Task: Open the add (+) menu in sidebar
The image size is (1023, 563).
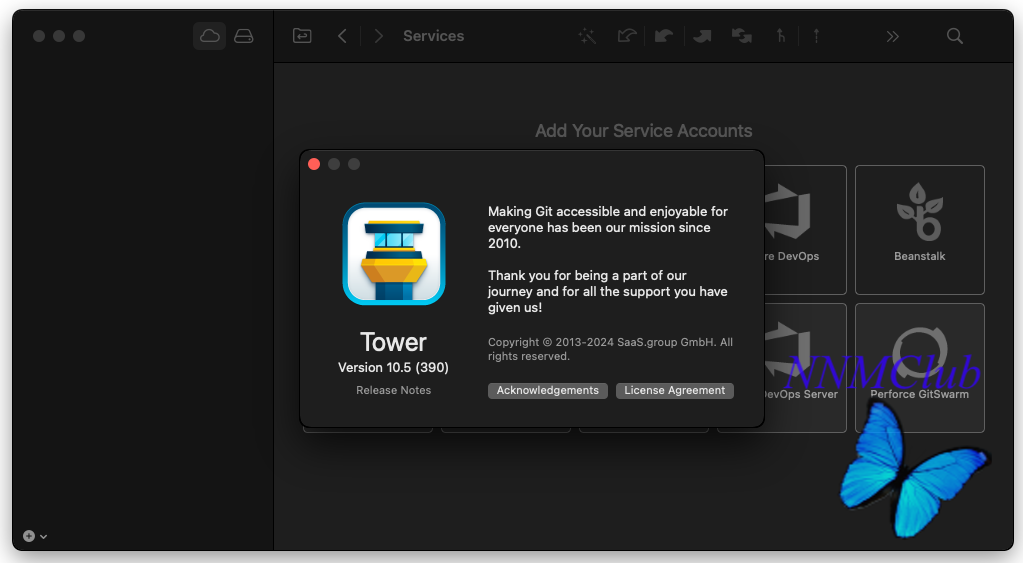Action: click(x=35, y=536)
